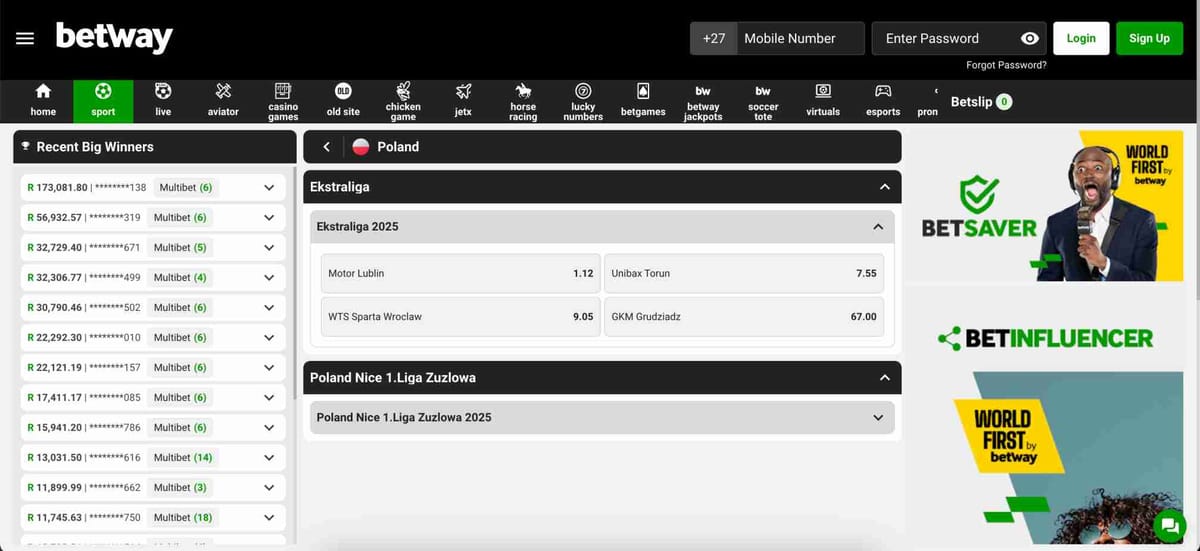Open casino games section
This screenshot has width=1200, height=551.
click(283, 101)
